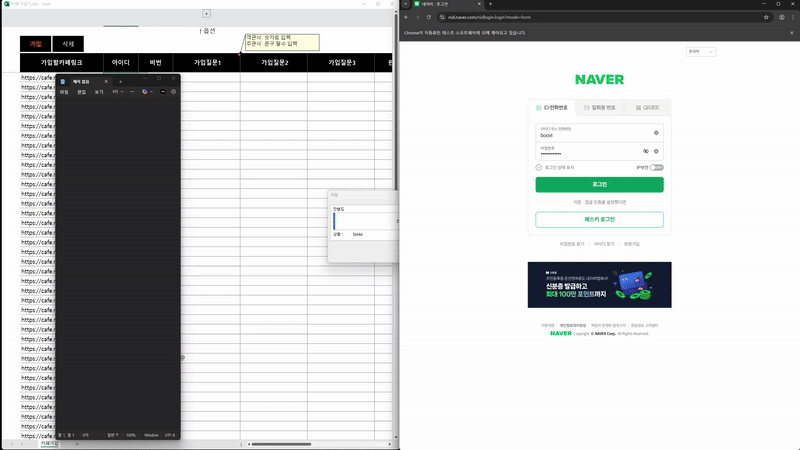Add a new sheet in Excel
The height and width of the screenshot is (450, 800).
(77, 444)
